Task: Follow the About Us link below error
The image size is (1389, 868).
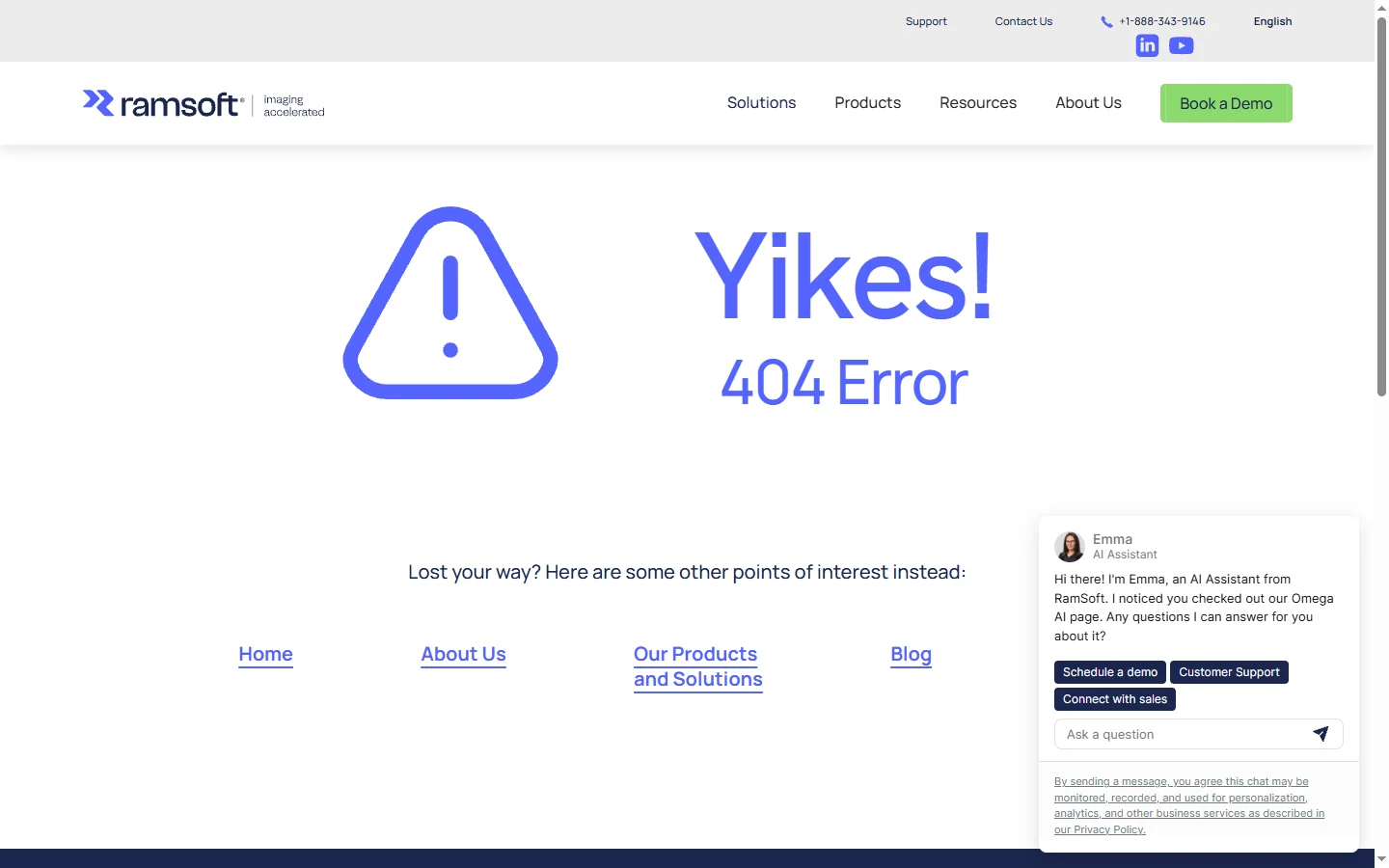Action: coord(463,654)
